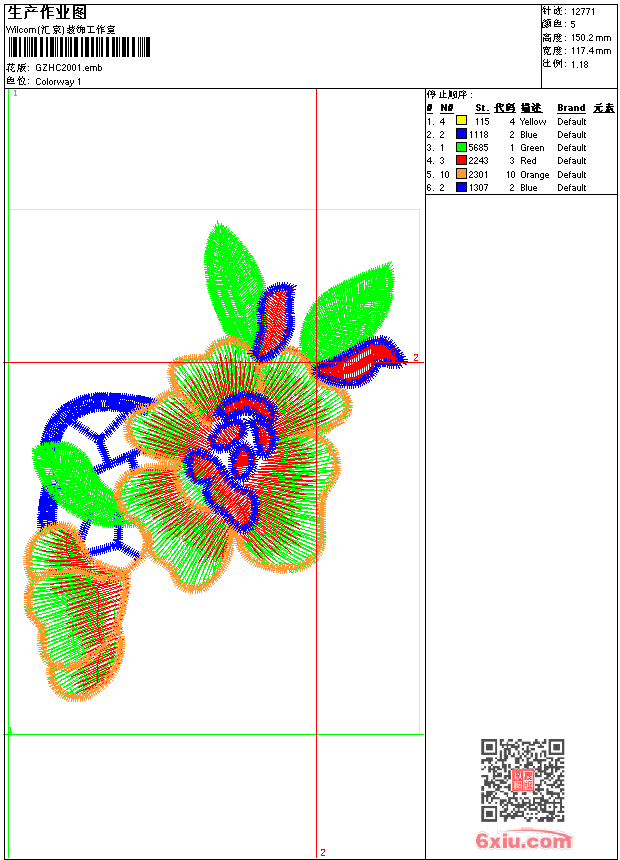This screenshot has width=620, height=860.
Task: Select the height value '150.2 mm'
Action: pos(591,38)
